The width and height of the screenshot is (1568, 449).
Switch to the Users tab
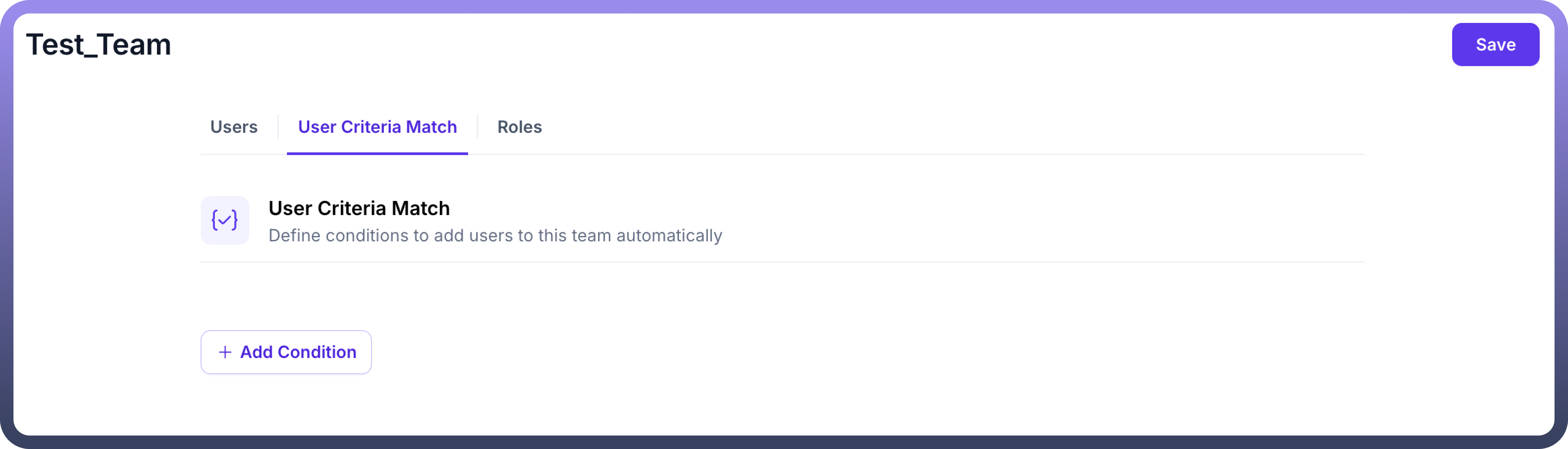(234, 127)
